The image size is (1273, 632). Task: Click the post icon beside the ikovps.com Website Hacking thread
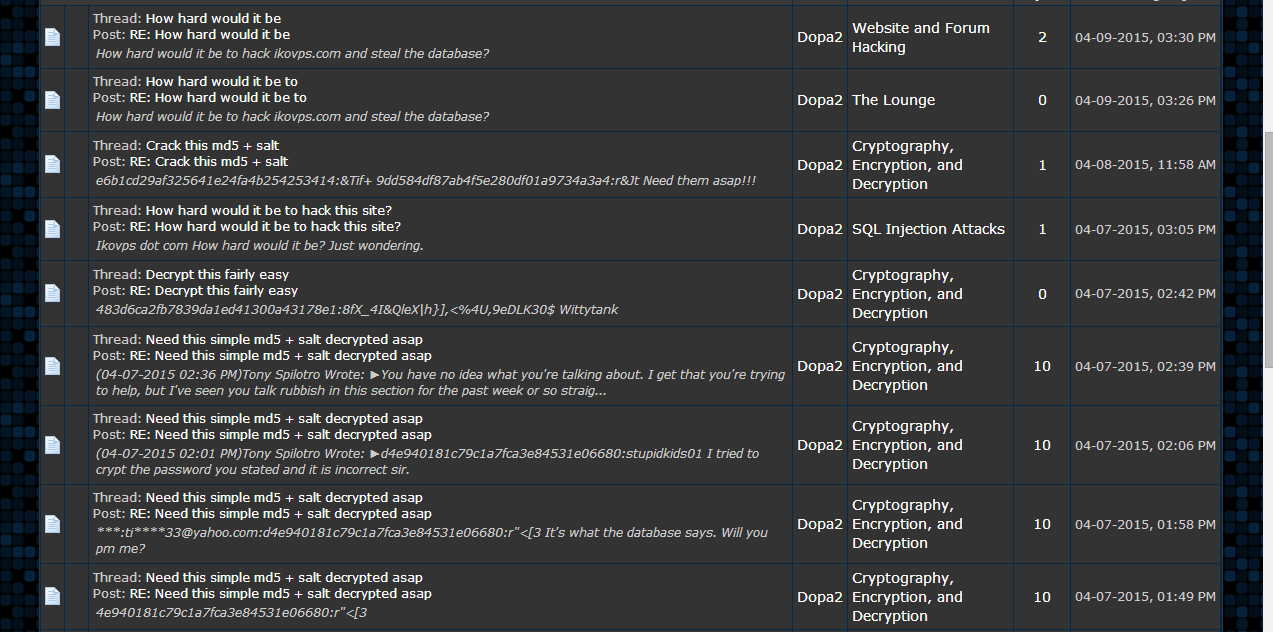pyautogui.click(x=52, y=37)
